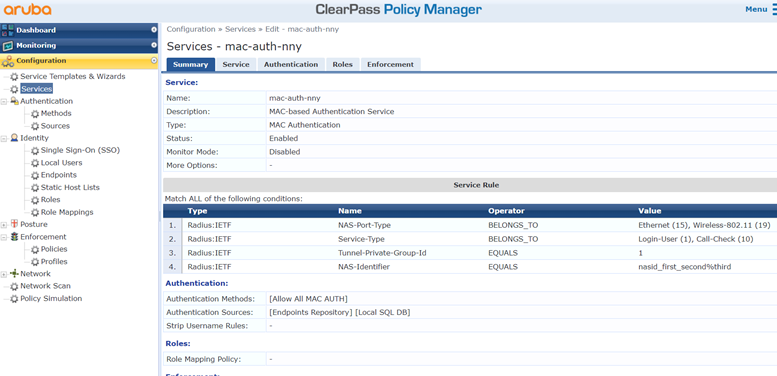This screenshot has height=376, width=777.
Task: Click the Enforcement traffic-light icon
Action: [x=14, y=237]
